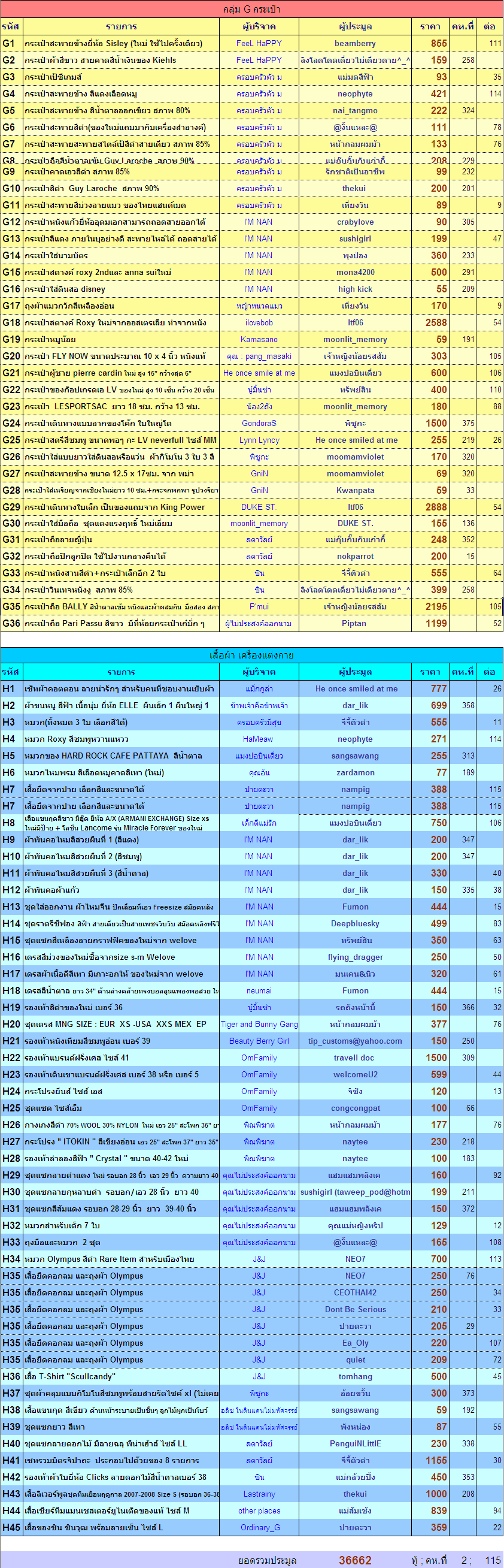
Task: Click the 'กลุ่ม G กระเป๋า' table title
Action: point(251,9)
